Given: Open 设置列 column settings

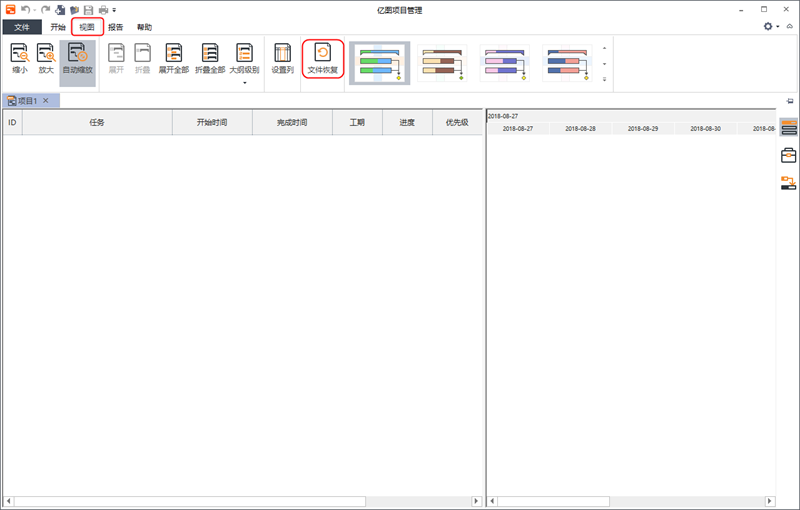Looking at the screenshot, I should coord(282,59).
